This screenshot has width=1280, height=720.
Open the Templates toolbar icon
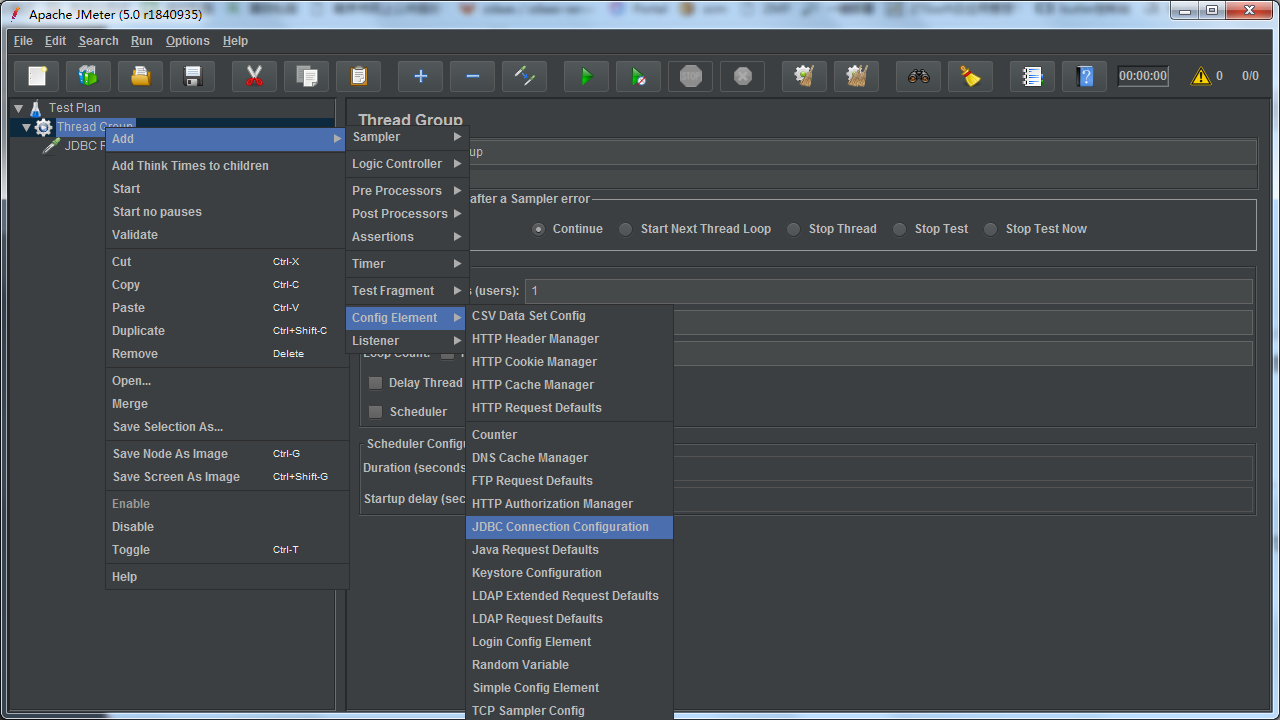coord(89,76)
